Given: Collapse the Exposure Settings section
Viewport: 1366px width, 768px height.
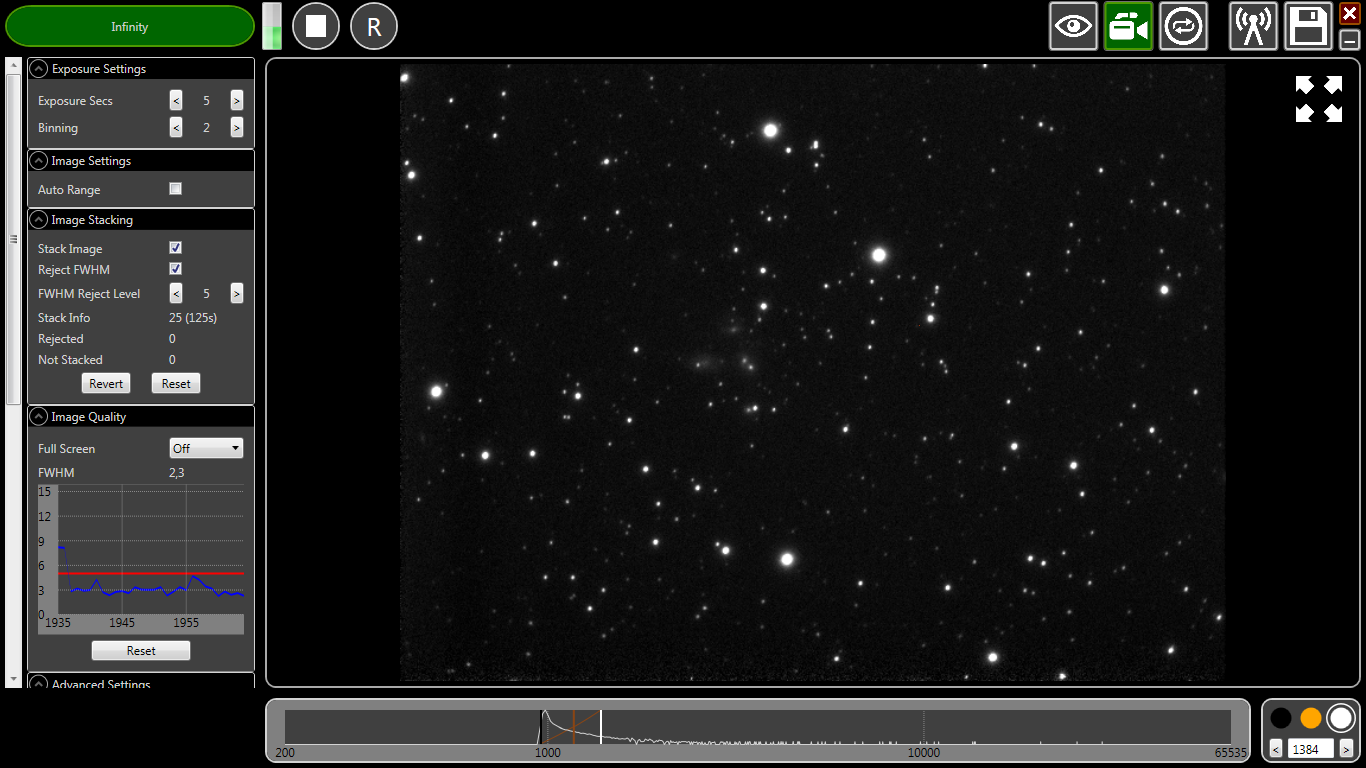Looking at the screenshot, I should click(x=39, y=69).
